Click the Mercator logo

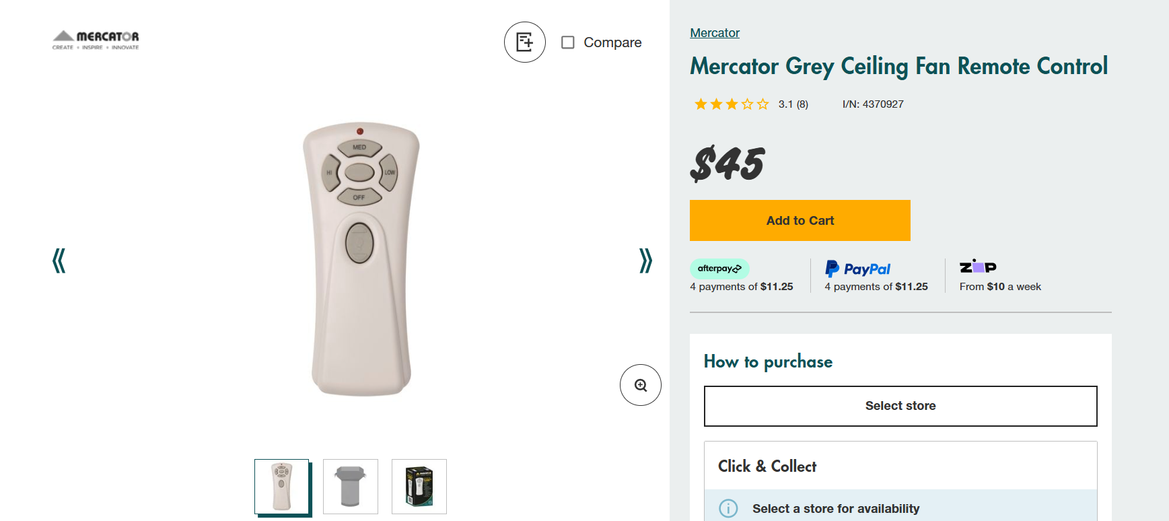click(96, 40)
